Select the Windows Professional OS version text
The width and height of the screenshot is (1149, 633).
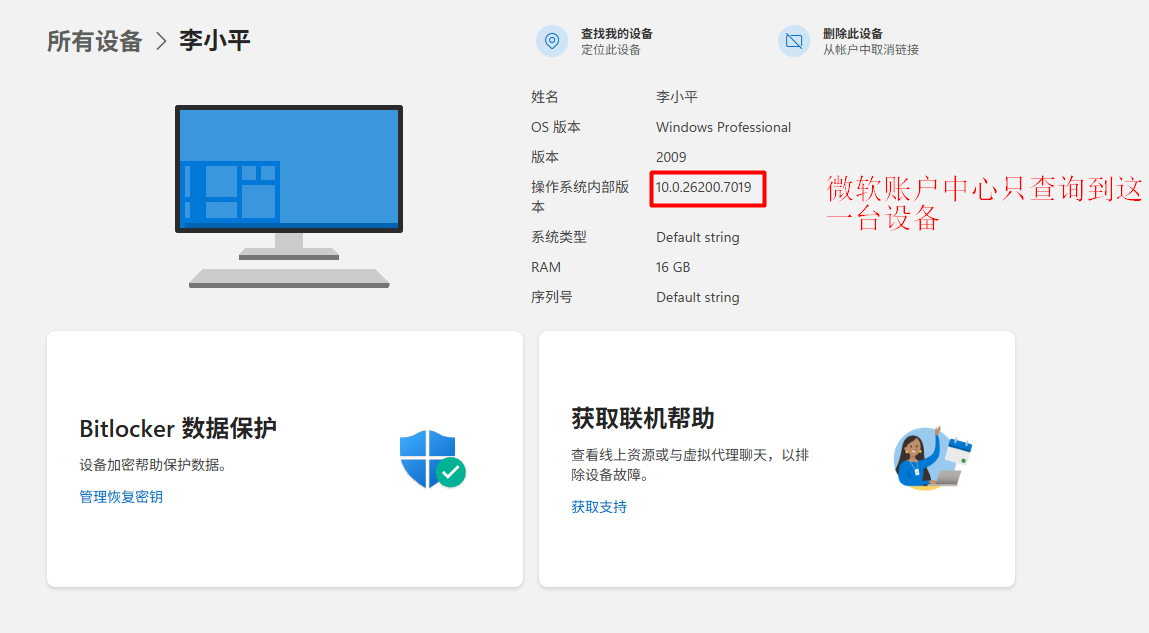pos(723,127)
